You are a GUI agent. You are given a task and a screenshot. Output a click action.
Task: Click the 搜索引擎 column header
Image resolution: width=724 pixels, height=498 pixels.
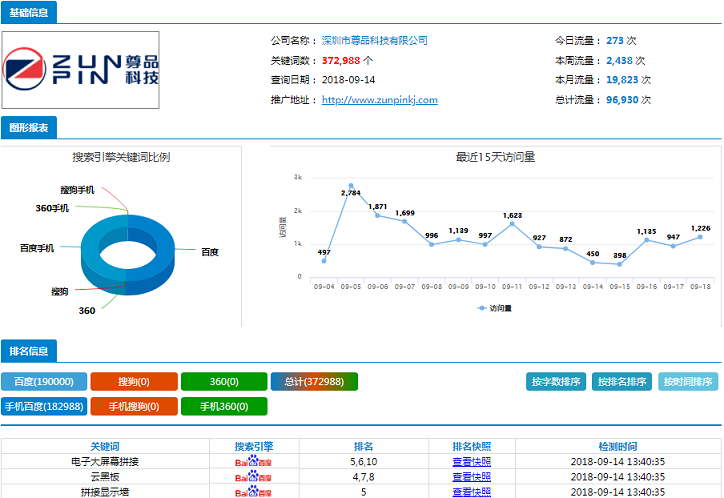(254, 446)
